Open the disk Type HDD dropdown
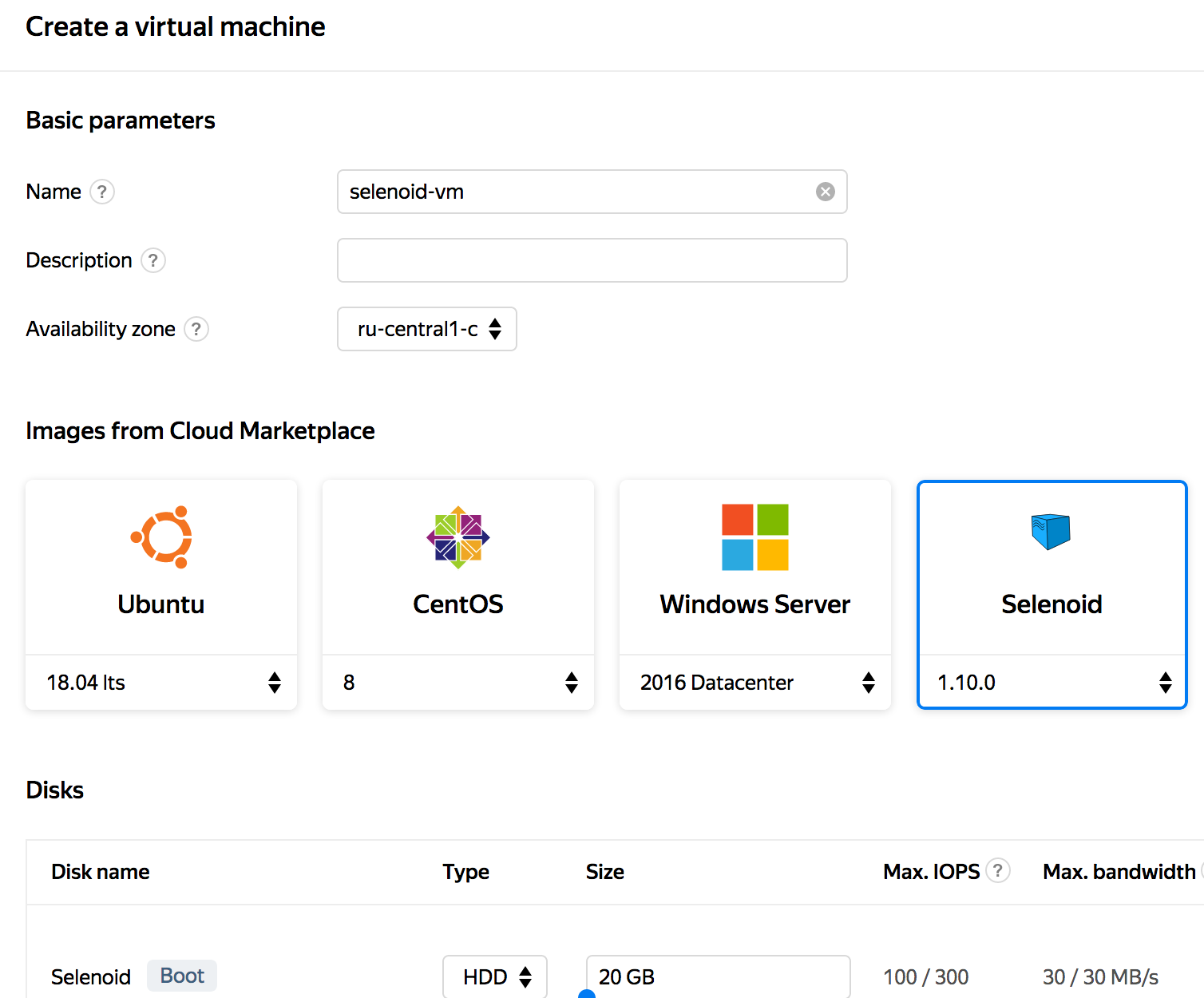Screen dimensions: 1204x998 [x=494, y=976]
